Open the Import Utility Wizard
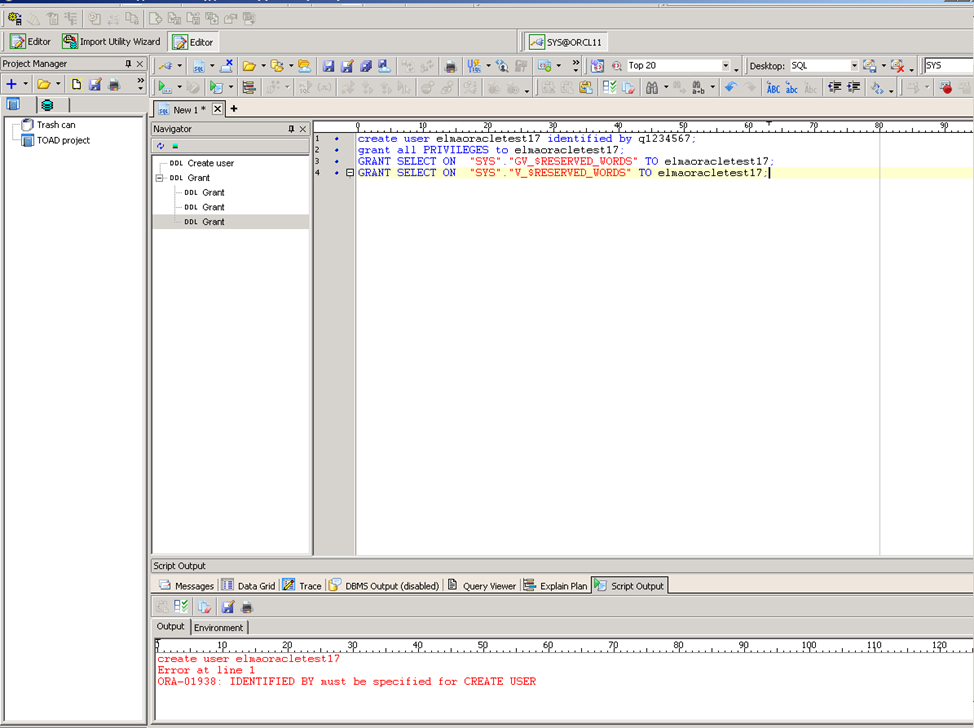Screen dimensions: 974x728 (x=111, y=42)
